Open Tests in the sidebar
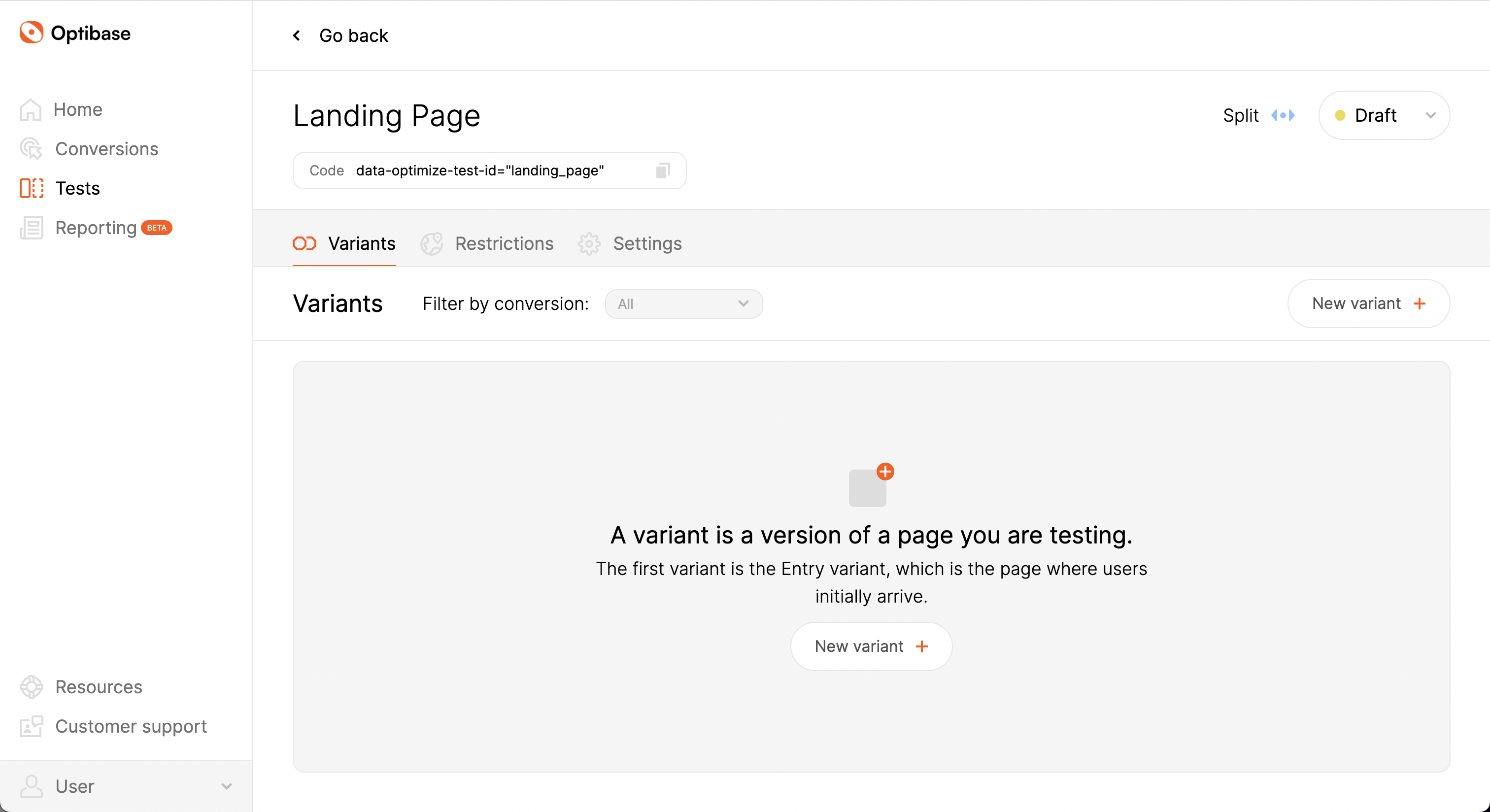The image size is (1490, 812). 60,188
